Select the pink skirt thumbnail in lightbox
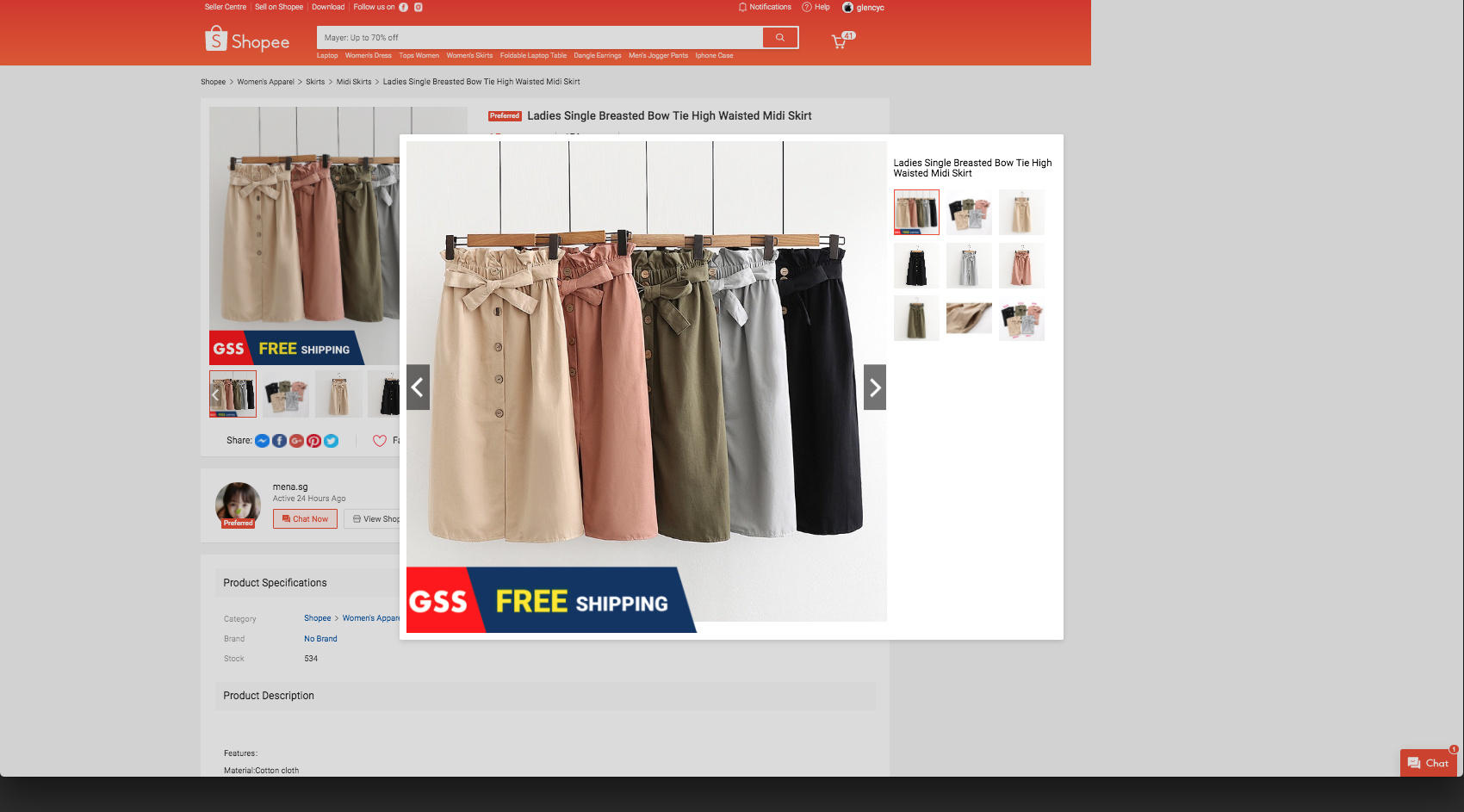Screen dimensions: 1464x812 1021,265
